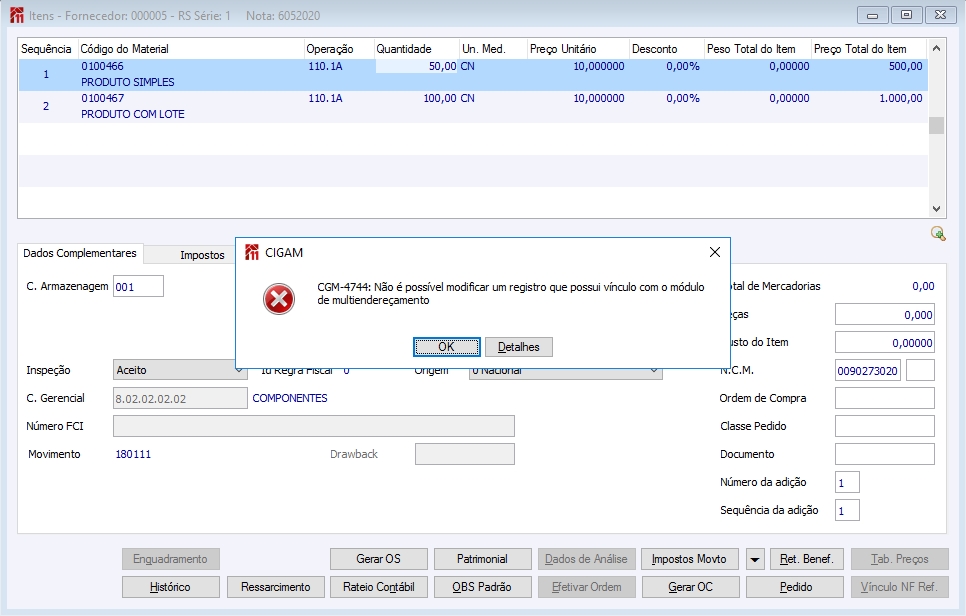This screenshot has width=966, height=616.
Task: Click the C. Gerencial field 8.02.02.02.02
Action: (x=180, y=398)
